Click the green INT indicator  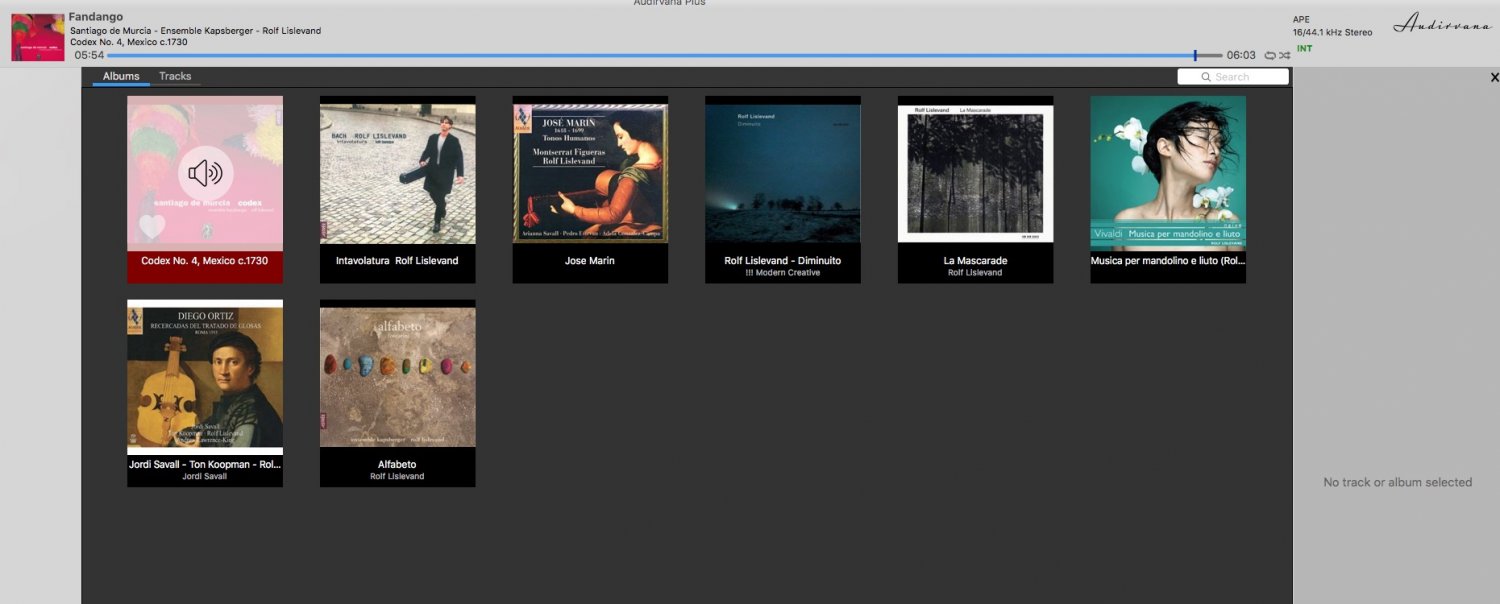[1304, 48]
